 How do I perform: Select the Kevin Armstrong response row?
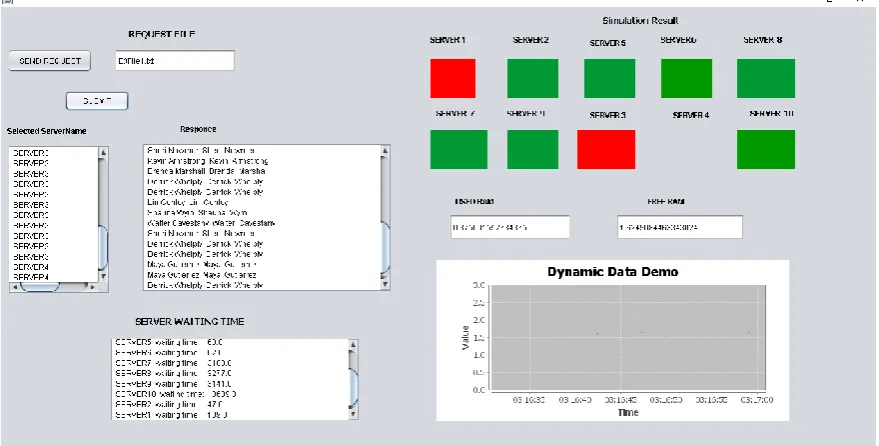[262, 161]
